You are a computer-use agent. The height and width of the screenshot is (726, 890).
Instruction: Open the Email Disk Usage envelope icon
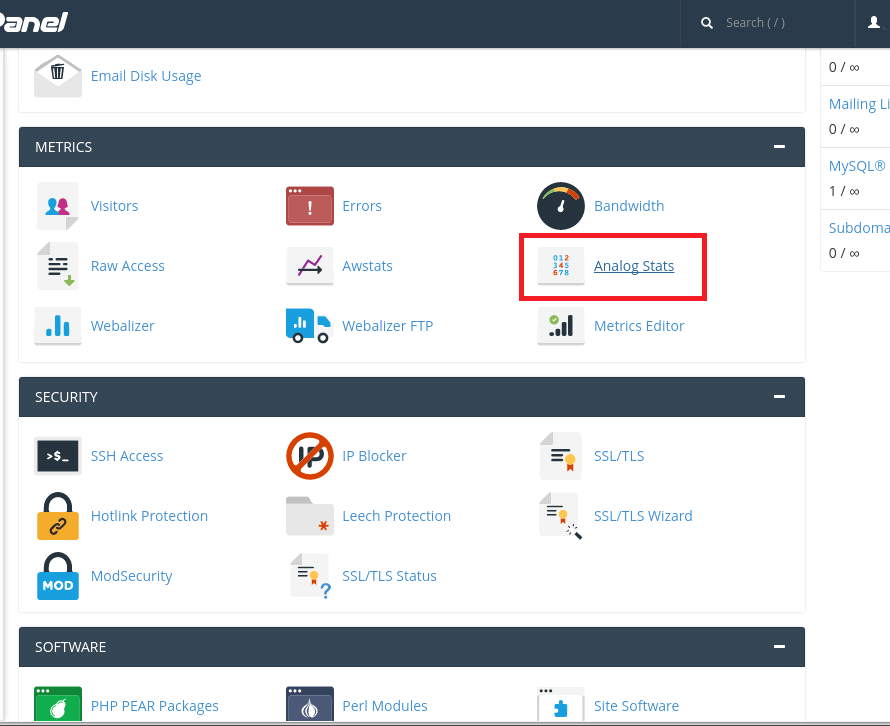click(x=57, y=76)
